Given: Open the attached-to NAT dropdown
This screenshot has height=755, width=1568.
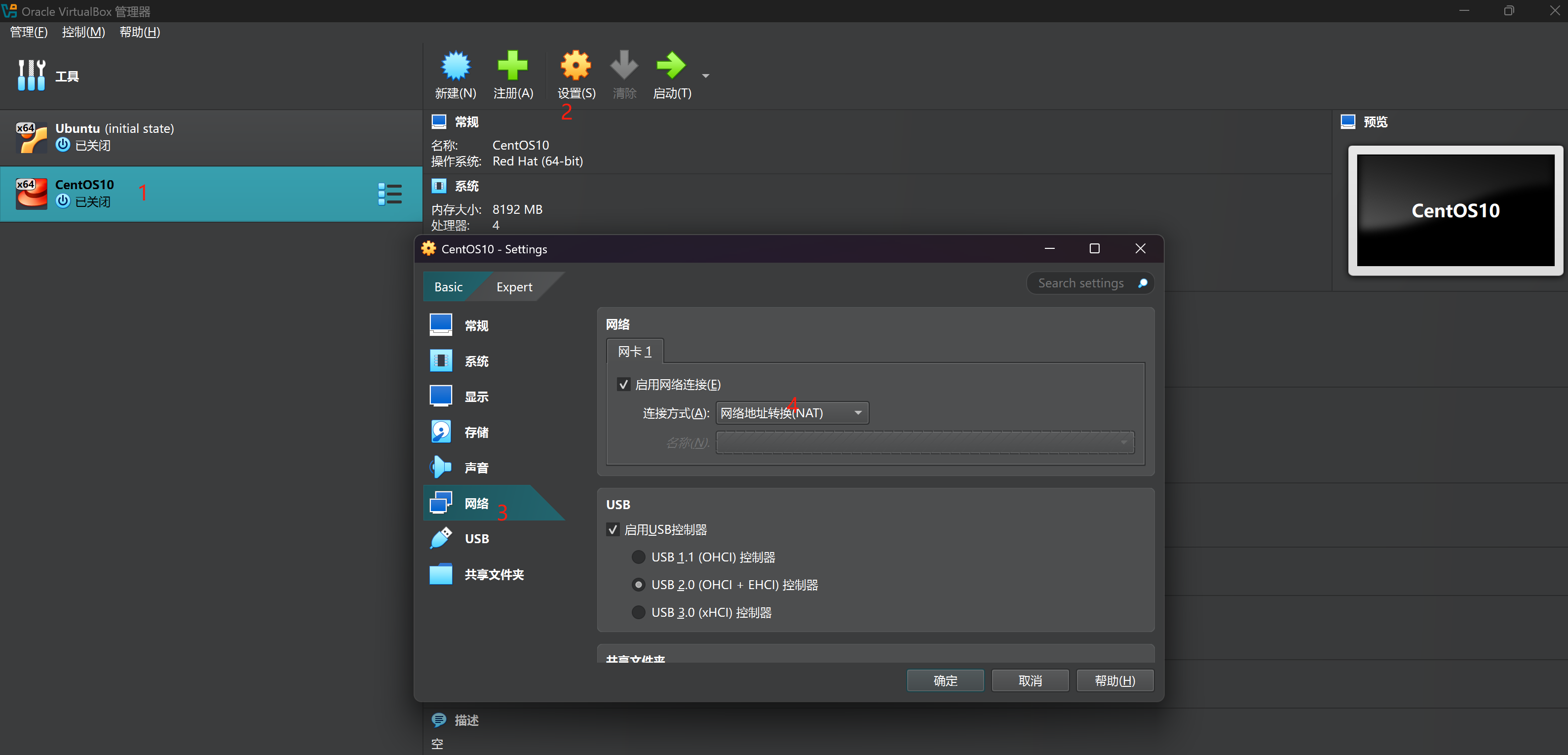Looking at the screenshot, I should click(x=792, y=413).
